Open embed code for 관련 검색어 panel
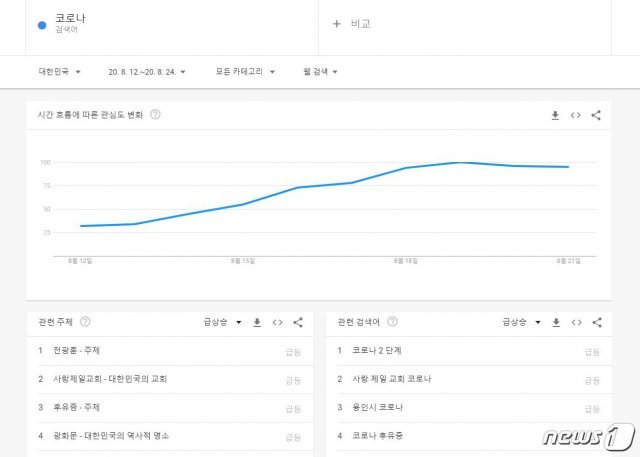 click(577, 322)
